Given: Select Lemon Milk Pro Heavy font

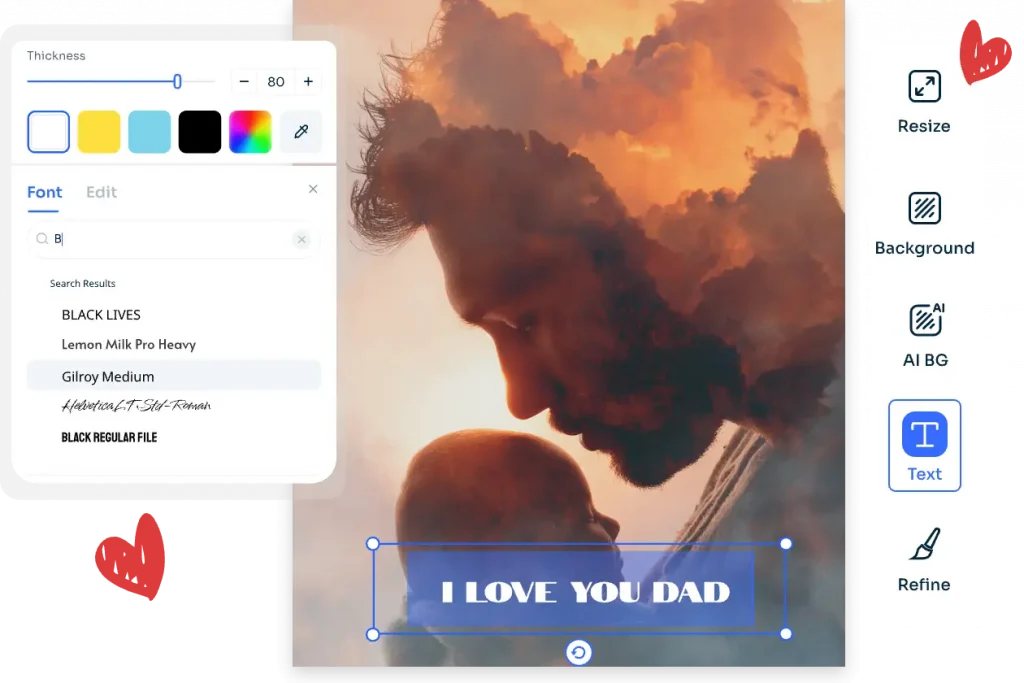Looking at the screenshot, I should [128, 344].
